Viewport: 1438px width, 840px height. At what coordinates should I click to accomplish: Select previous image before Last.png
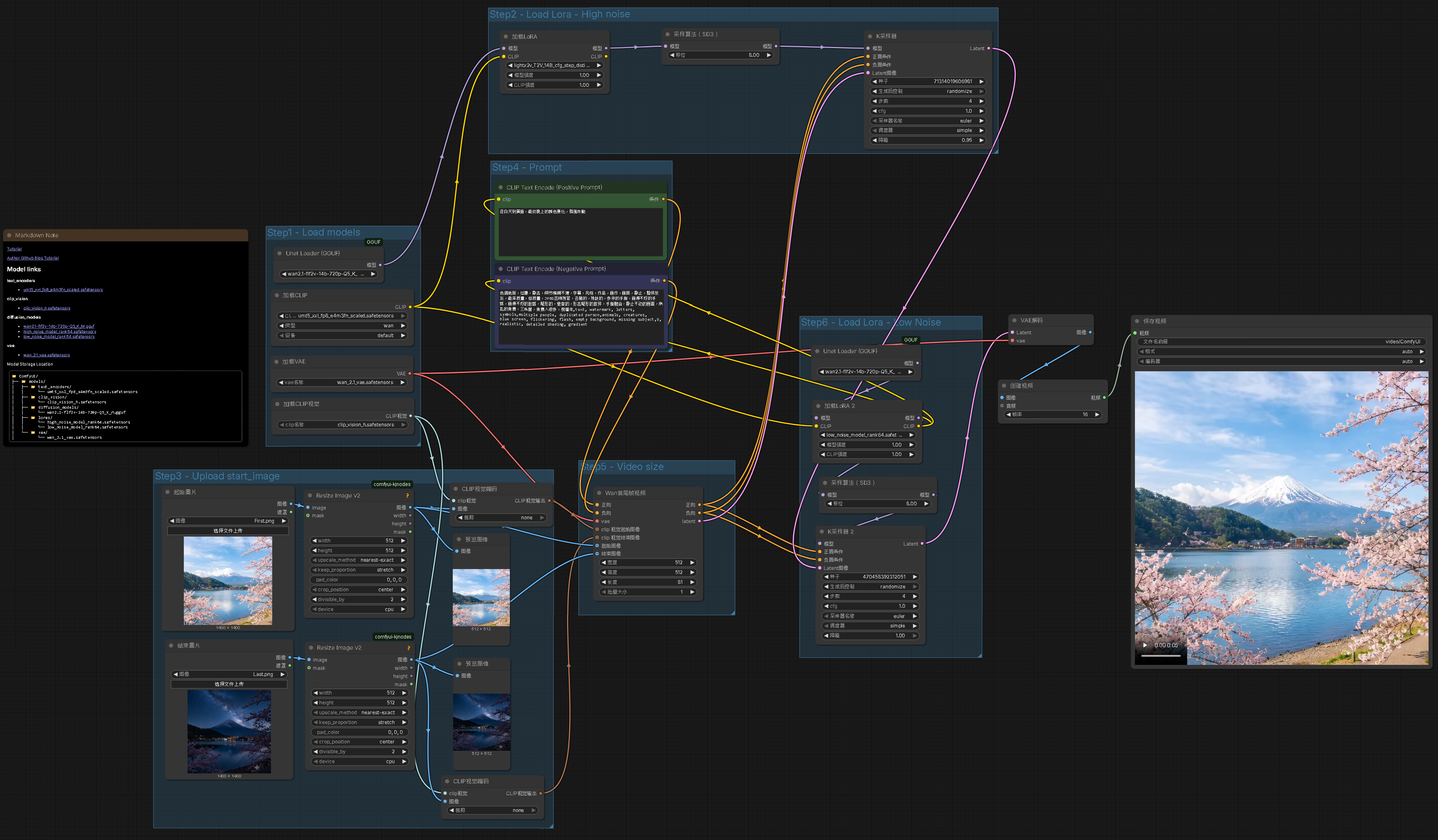(x=176, y=675)
